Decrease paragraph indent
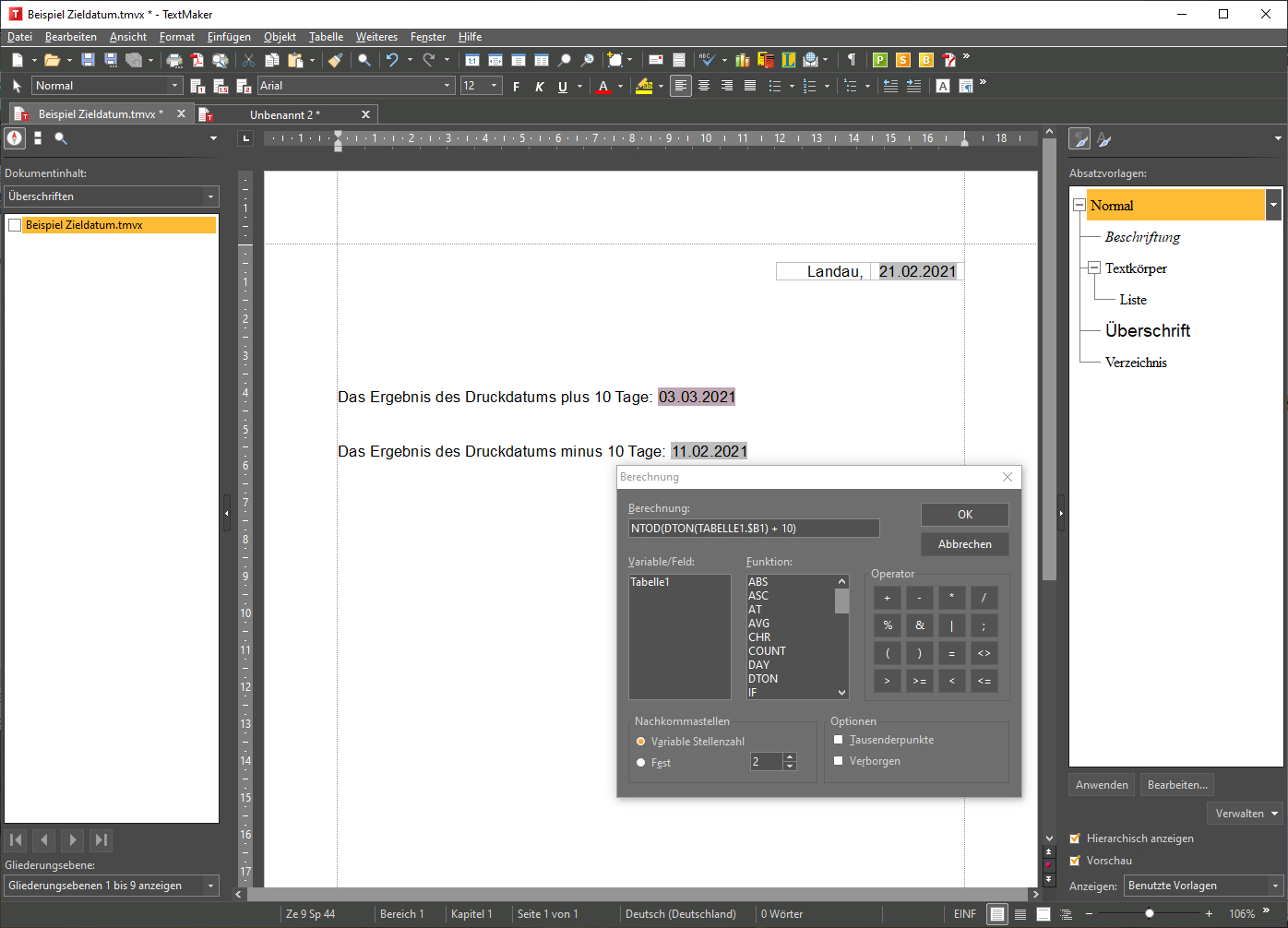The height and width of the screenshot is (928, 1288). (x=890, y=86)
